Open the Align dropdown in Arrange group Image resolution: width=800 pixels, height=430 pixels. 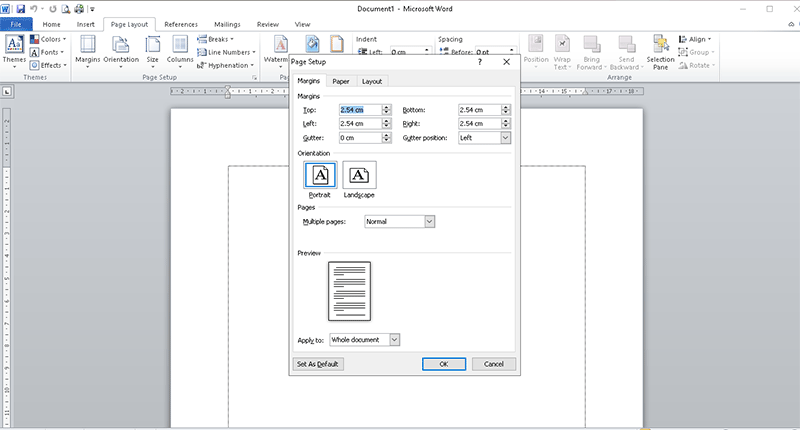pyautogui.click(x=695, y=39)
